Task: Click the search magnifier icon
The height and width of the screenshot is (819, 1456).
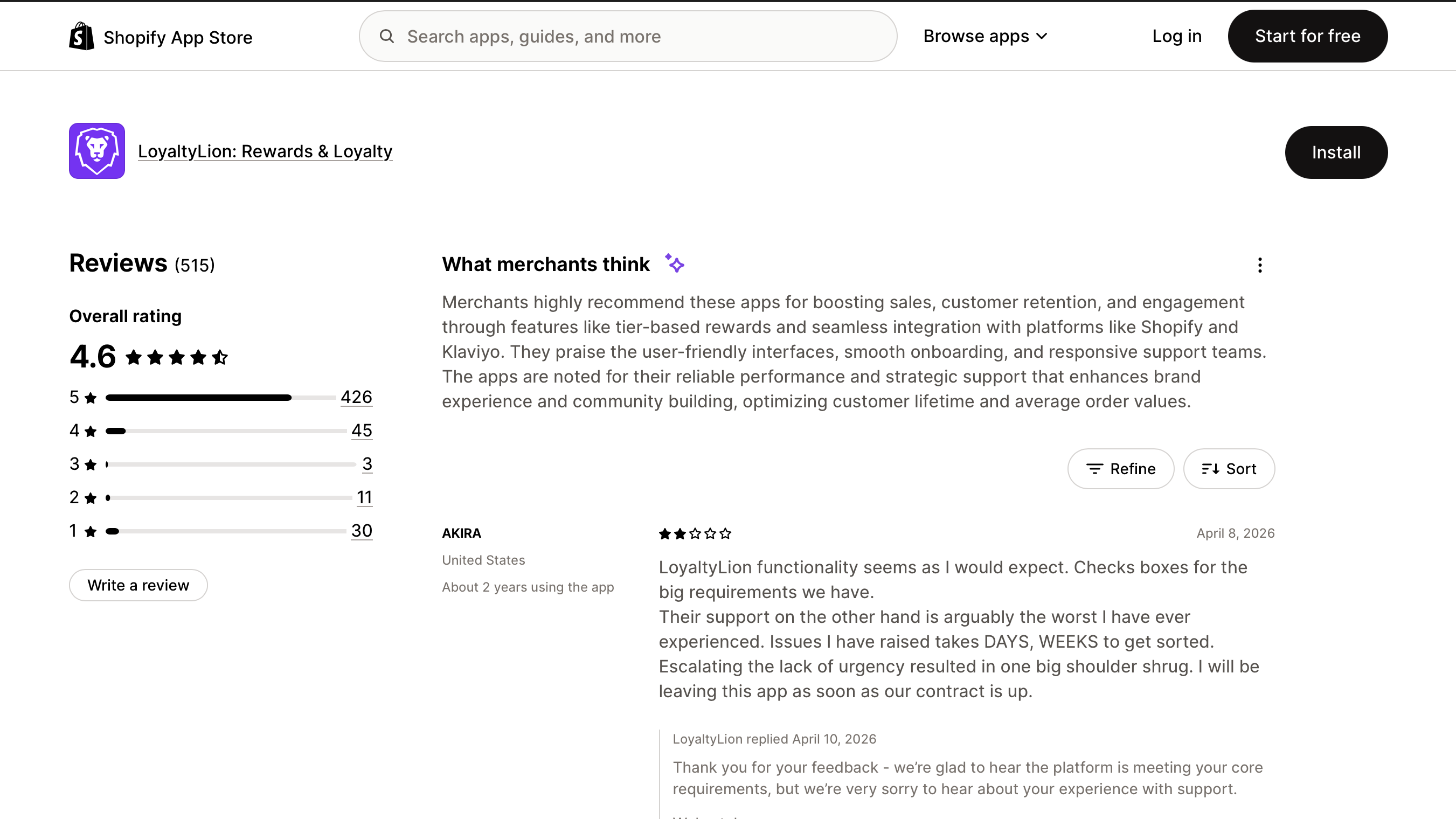Action: tap(386, 36)
